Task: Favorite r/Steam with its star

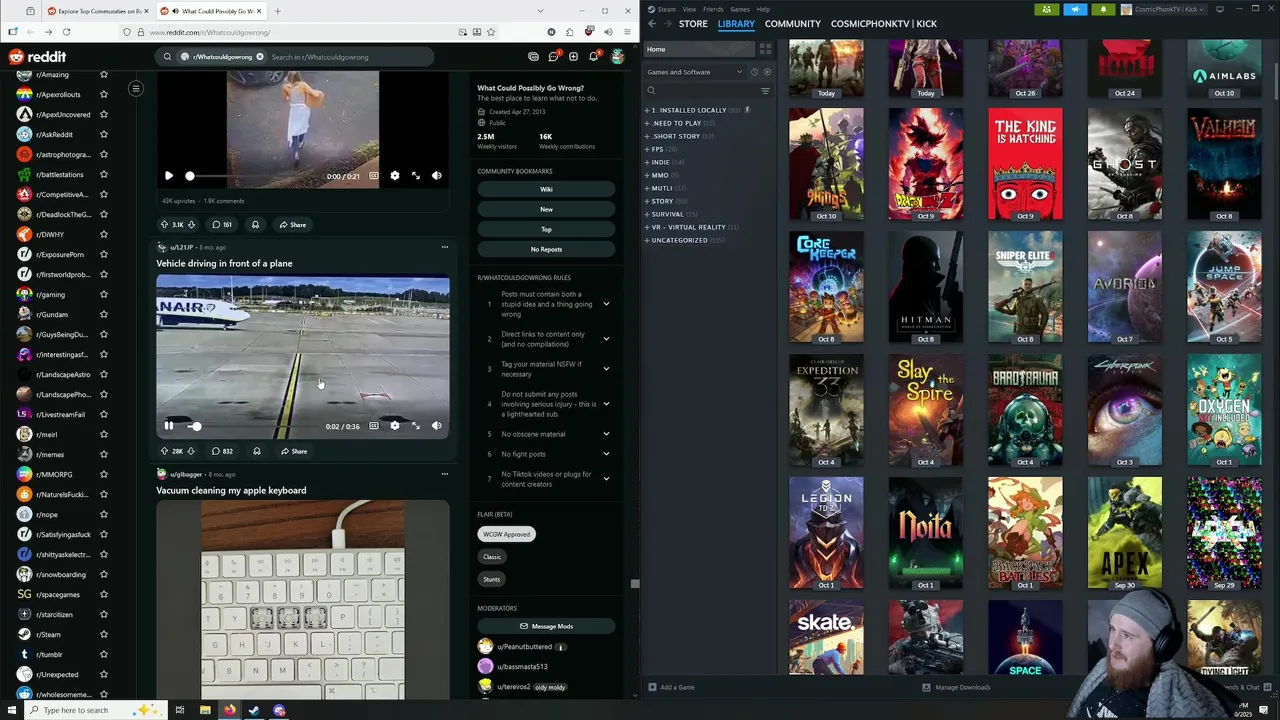Action: (x=103, y=634)
